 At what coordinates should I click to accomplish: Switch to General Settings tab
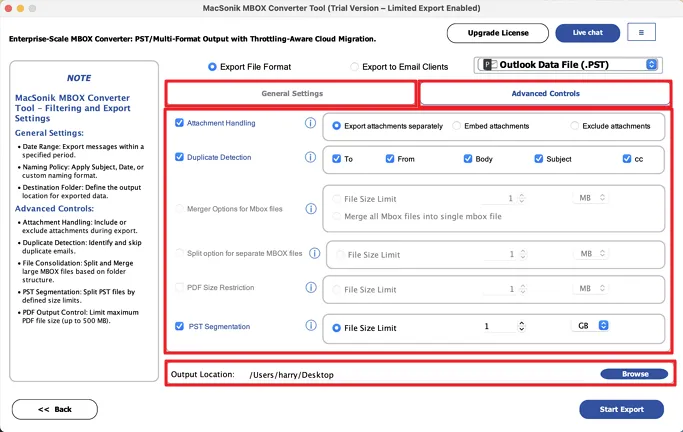click(291, 94)
